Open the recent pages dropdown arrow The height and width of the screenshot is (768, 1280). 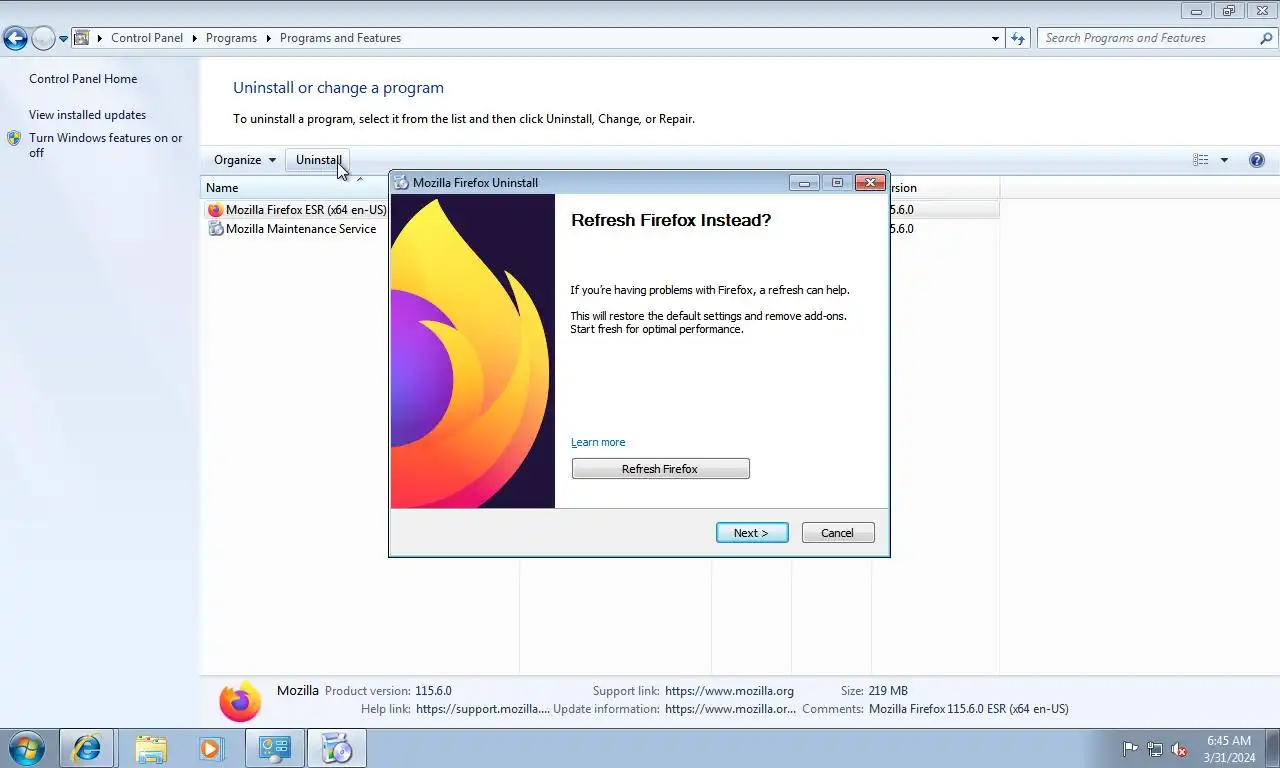(x=63, y=39)
